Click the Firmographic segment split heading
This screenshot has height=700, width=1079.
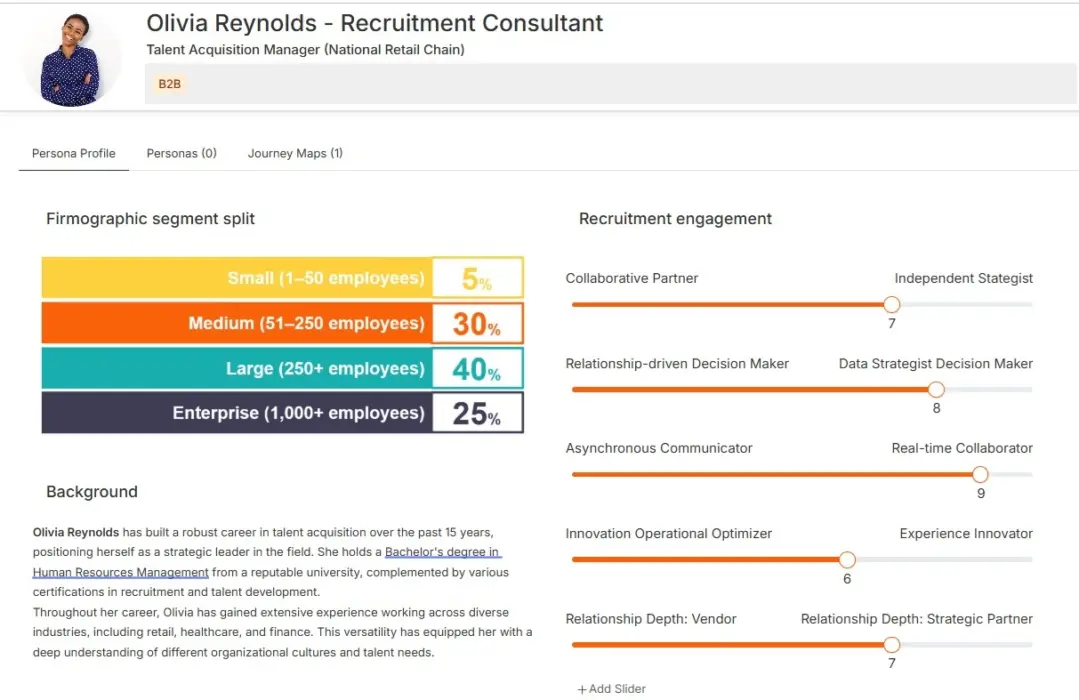[x=149, y=218]
